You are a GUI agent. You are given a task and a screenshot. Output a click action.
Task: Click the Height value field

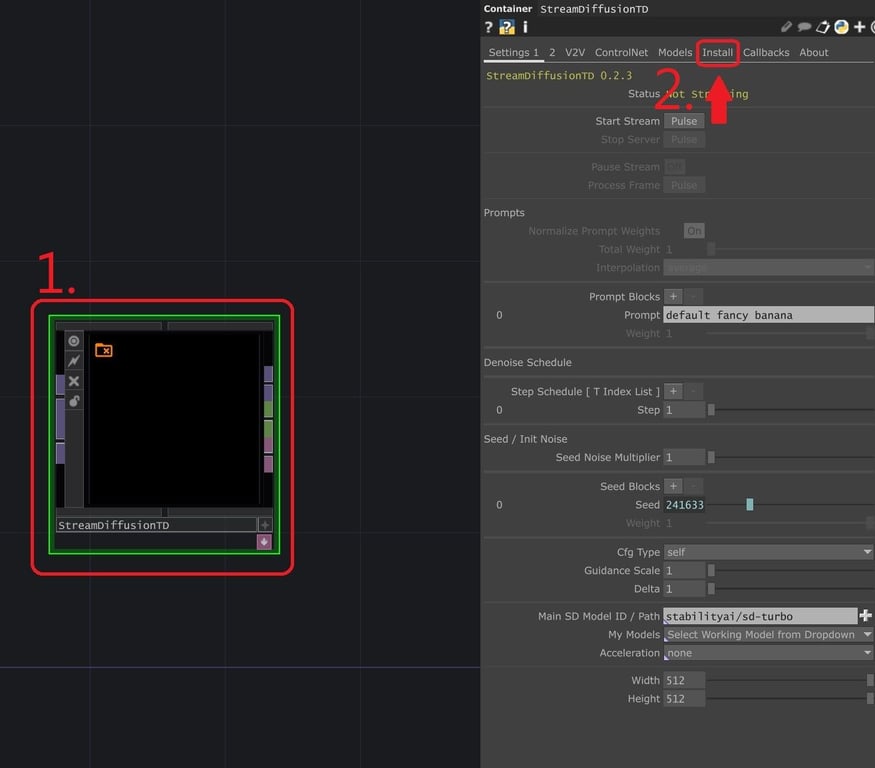point(684,699)
